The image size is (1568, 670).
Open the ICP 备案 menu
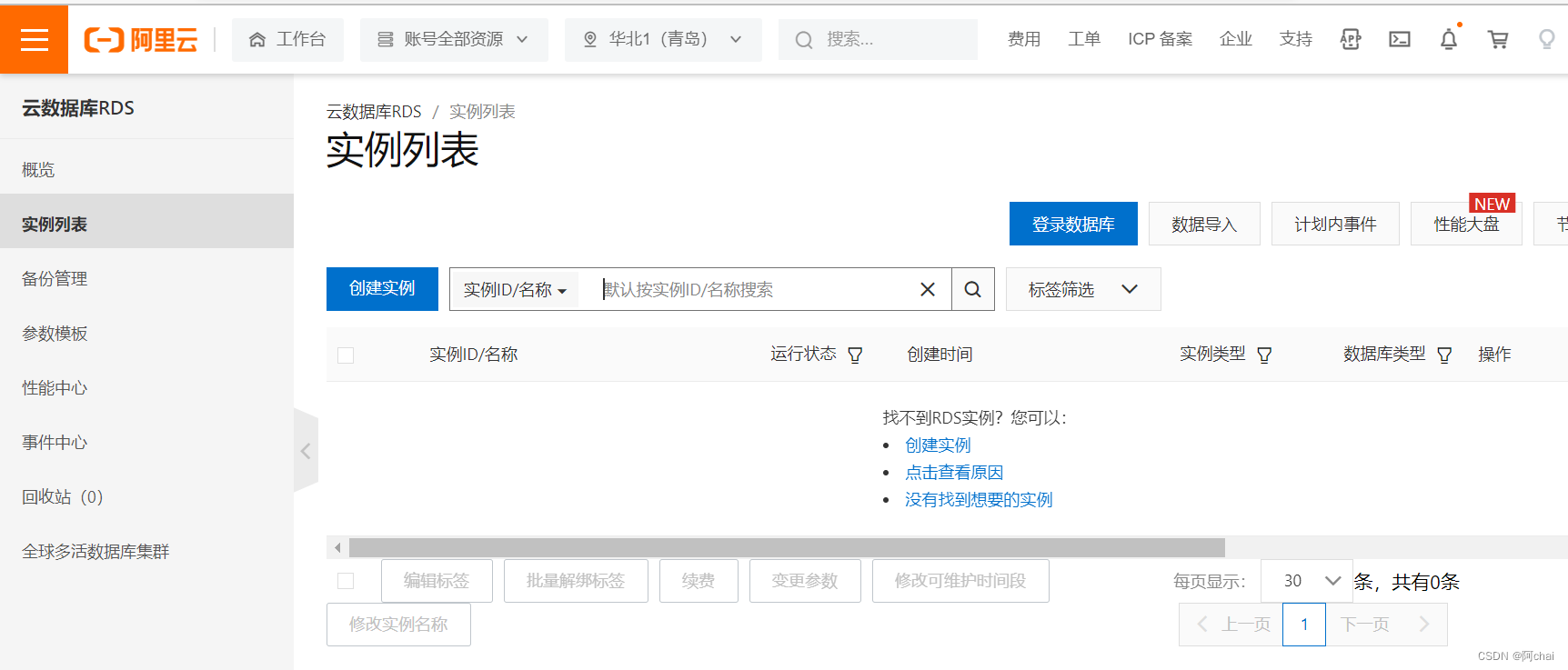coord(1160,39)
